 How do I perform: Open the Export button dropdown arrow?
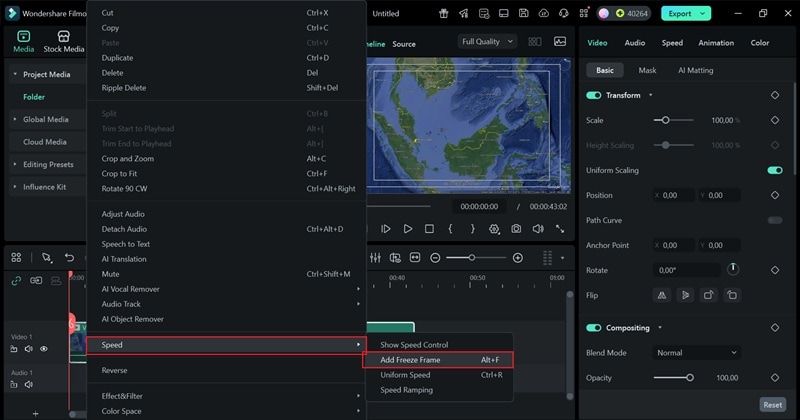(703, 13)
